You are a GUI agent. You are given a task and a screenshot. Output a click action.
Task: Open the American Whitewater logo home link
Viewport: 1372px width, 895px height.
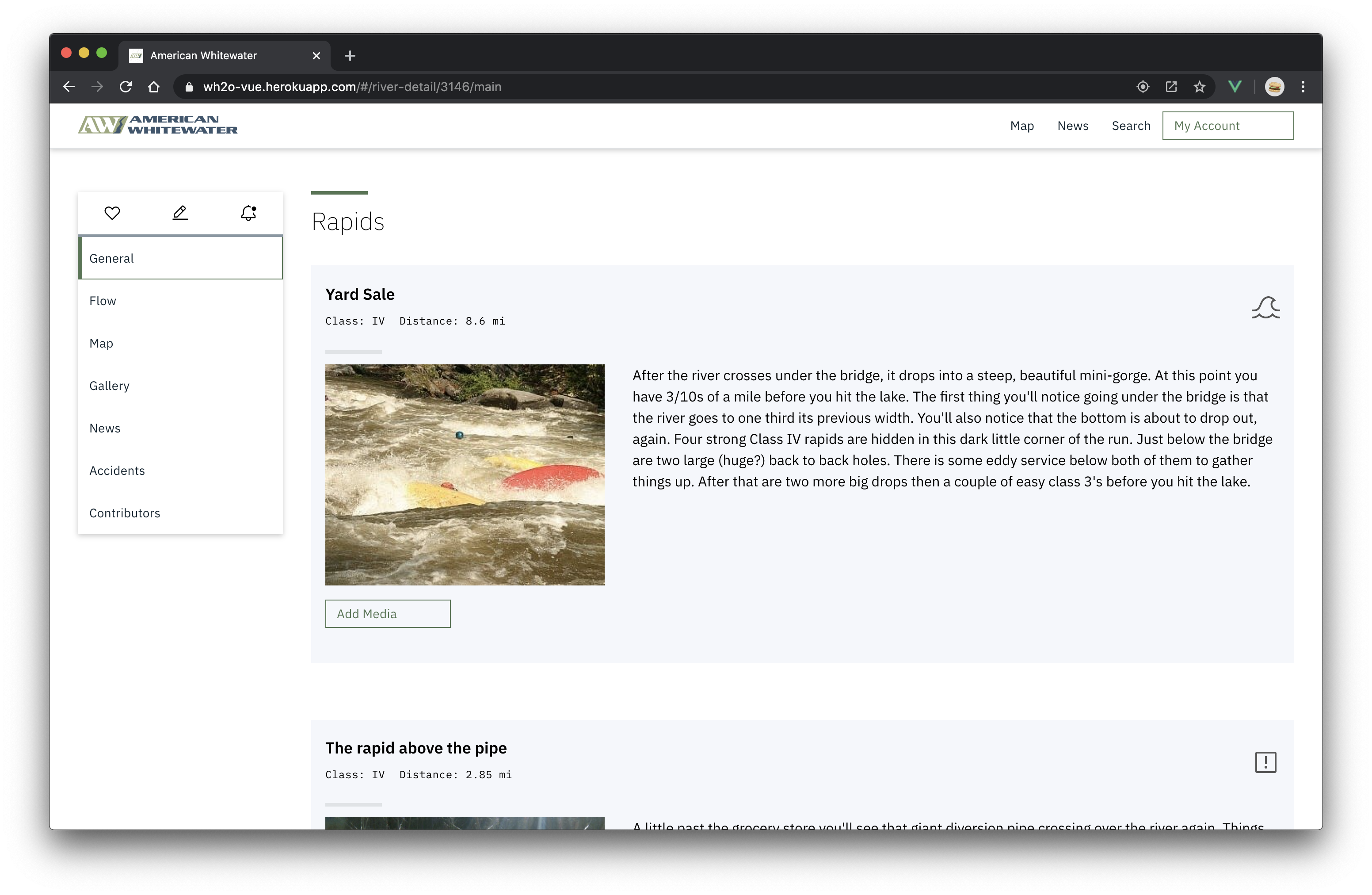pos(158,125)
